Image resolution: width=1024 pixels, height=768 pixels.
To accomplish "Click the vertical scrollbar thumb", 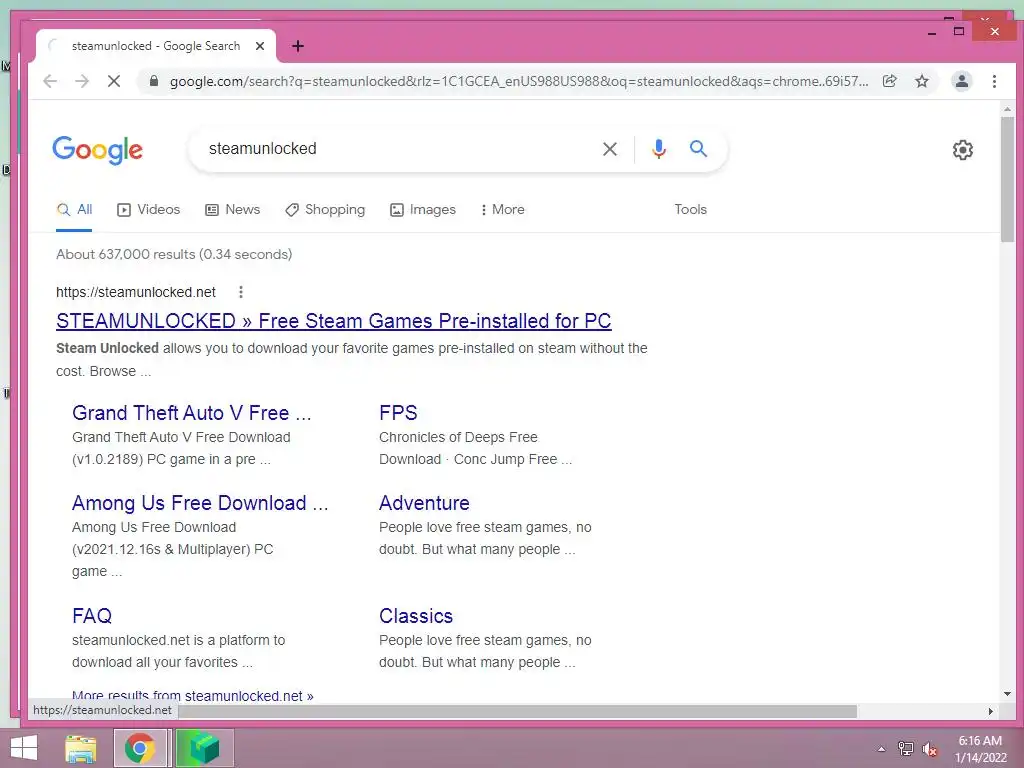I will [x=1007, y=180].
